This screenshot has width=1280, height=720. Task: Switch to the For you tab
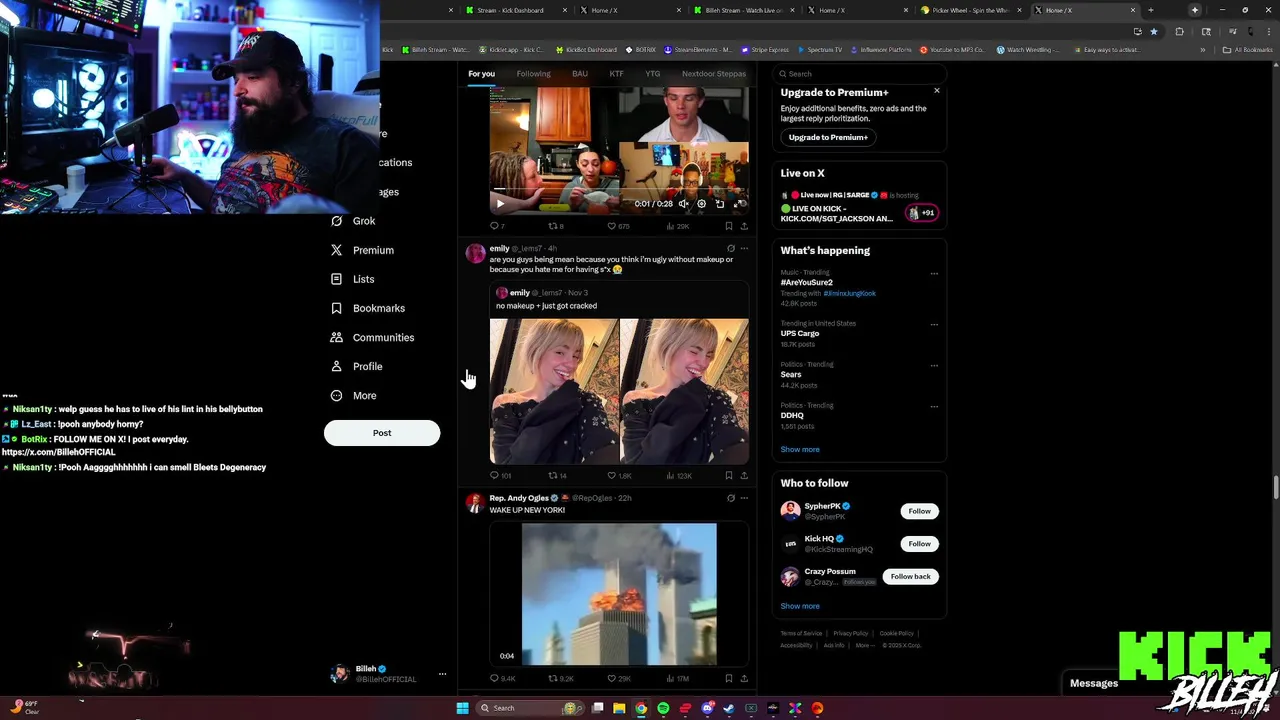481,74
